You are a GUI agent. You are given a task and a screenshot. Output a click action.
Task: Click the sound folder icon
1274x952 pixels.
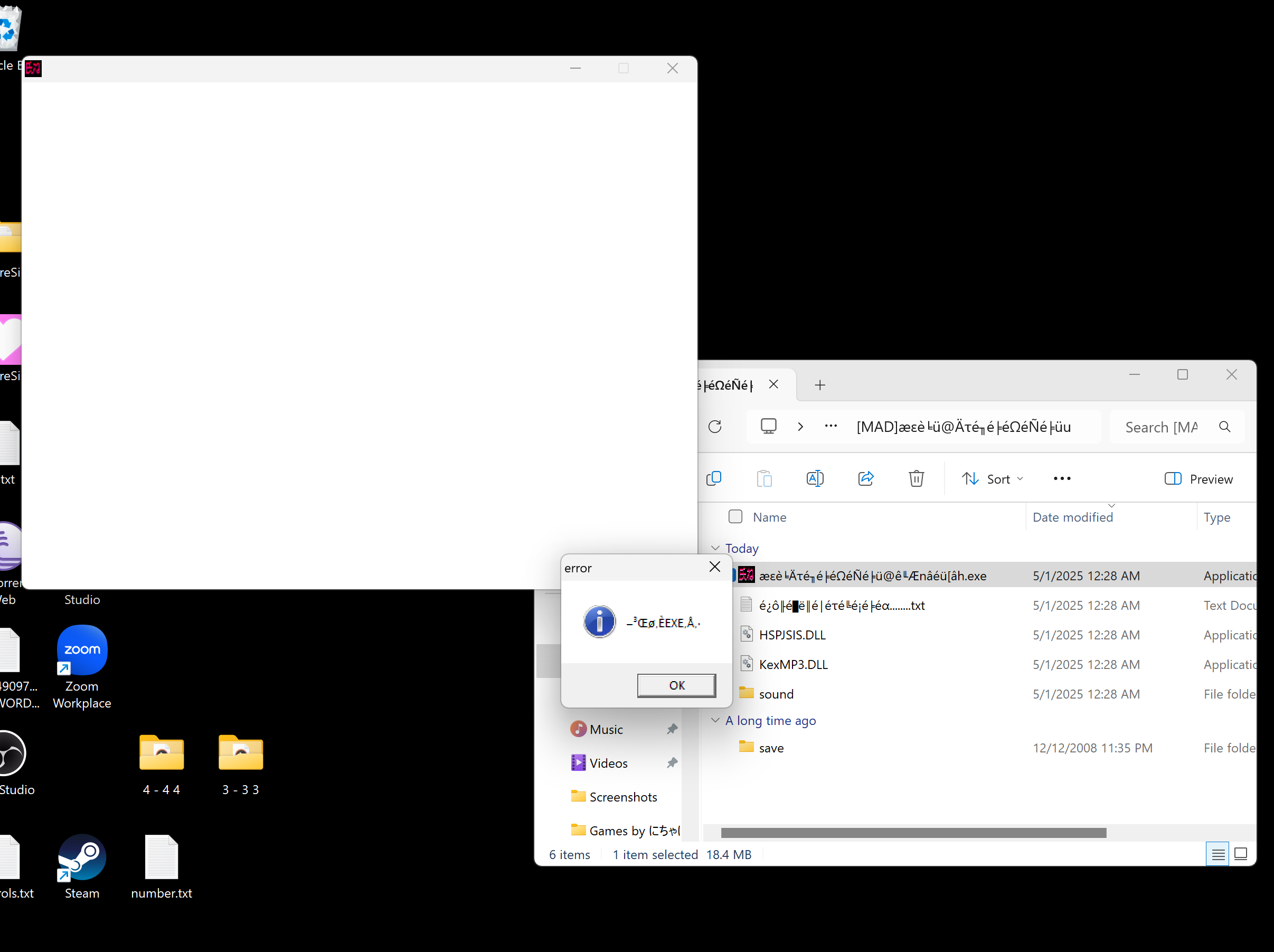click(x=746, y=693)
